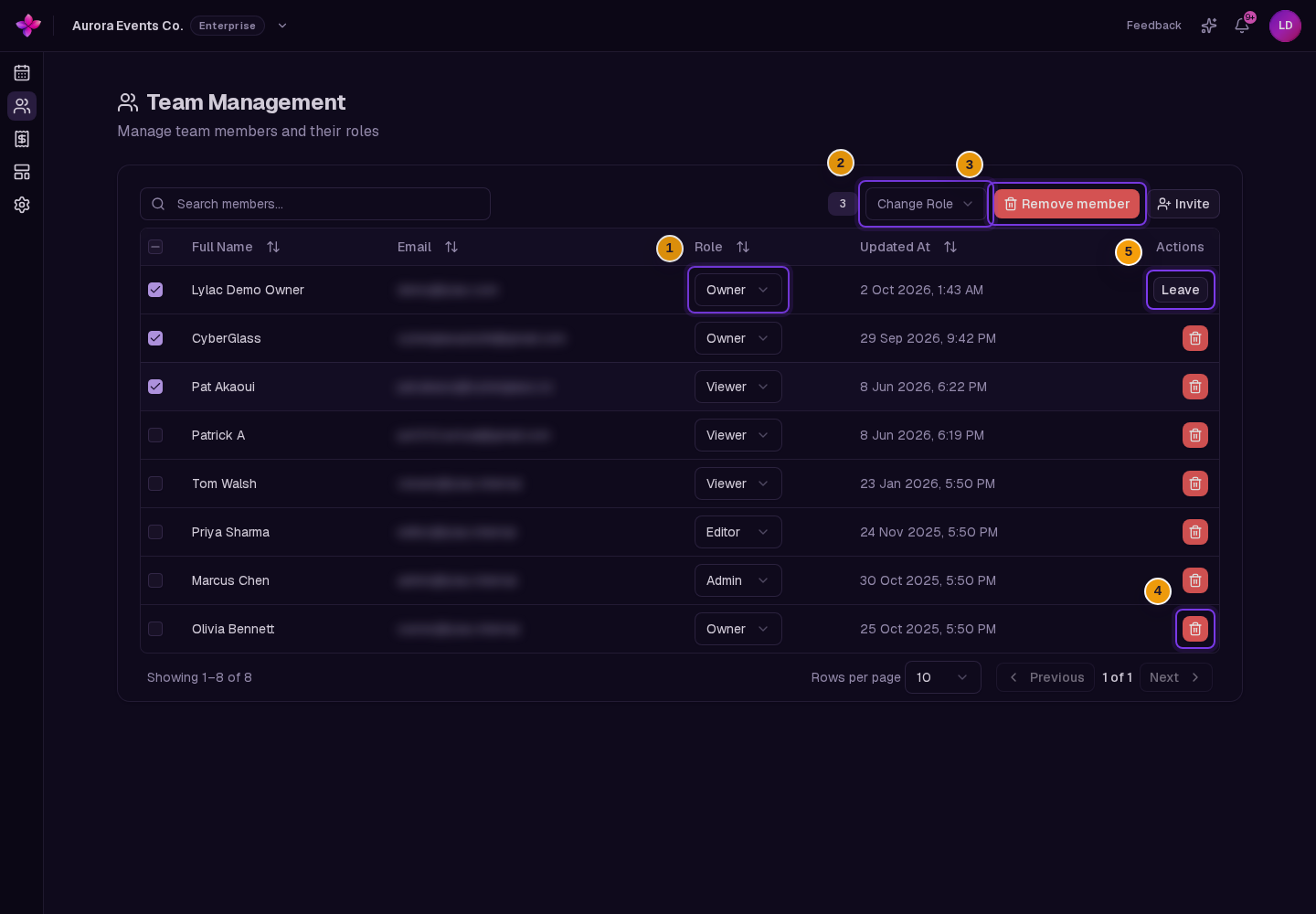
Task: Click the Leave button
Action: click(1181, 290)
